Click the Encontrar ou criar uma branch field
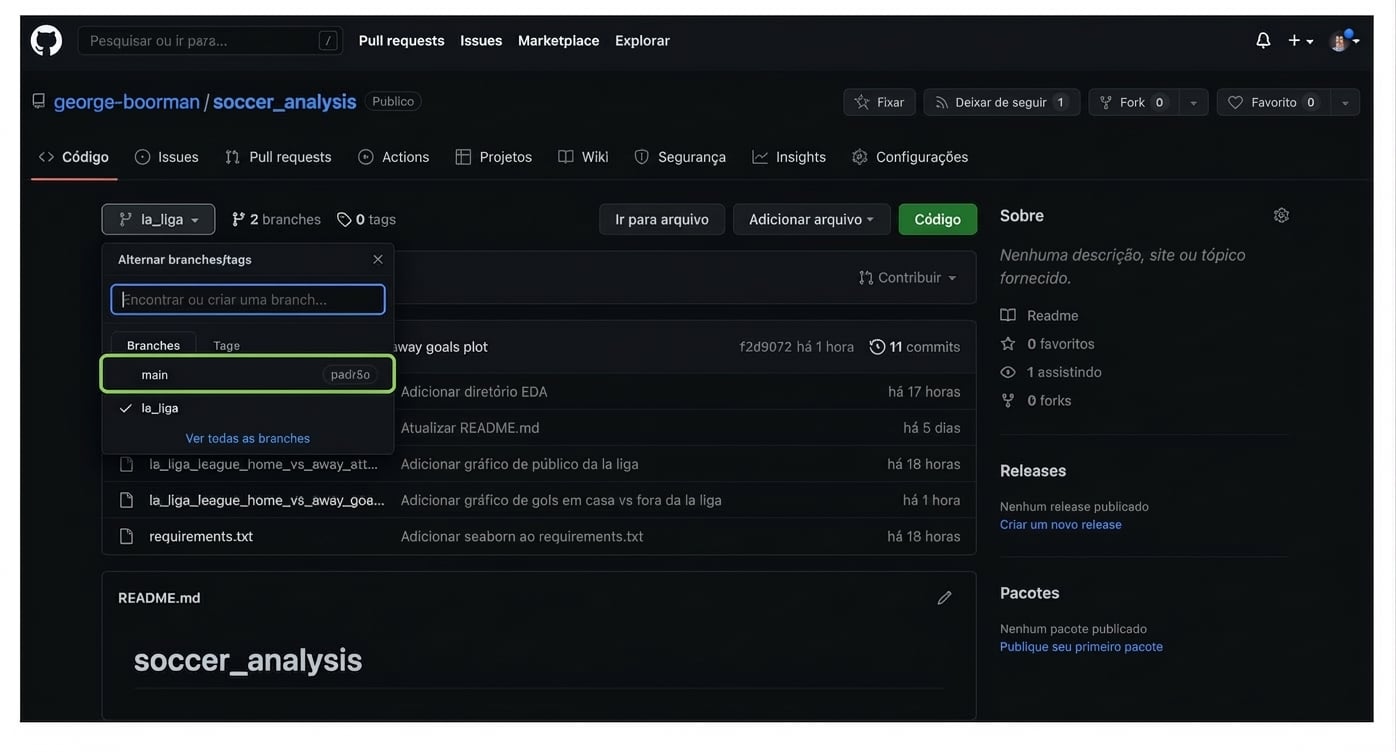The image size is (1396, 752). coord(248,299)
